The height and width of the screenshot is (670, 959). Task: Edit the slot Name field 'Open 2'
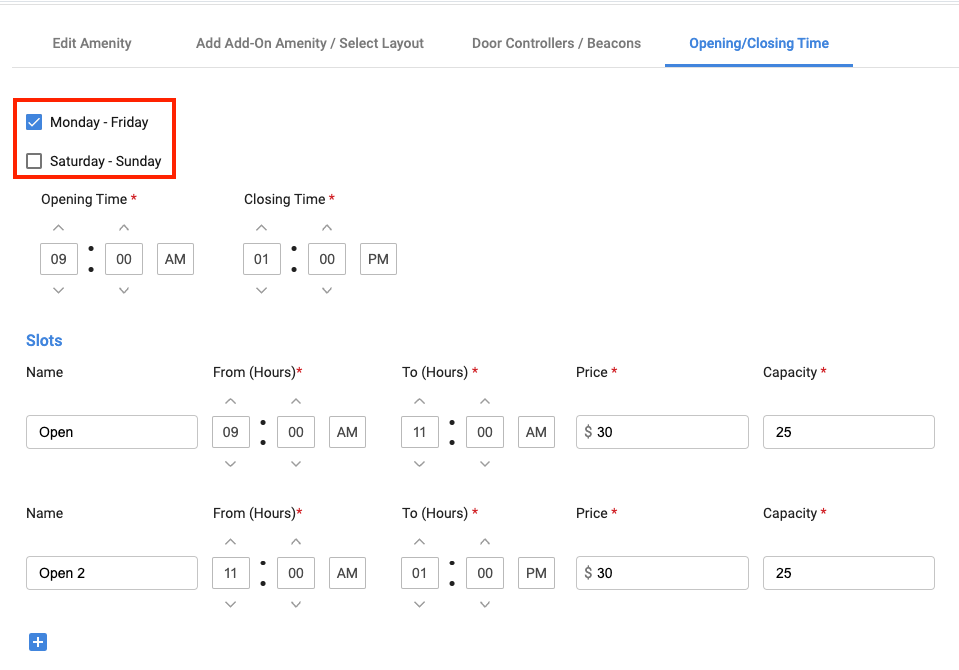point(112,573)
